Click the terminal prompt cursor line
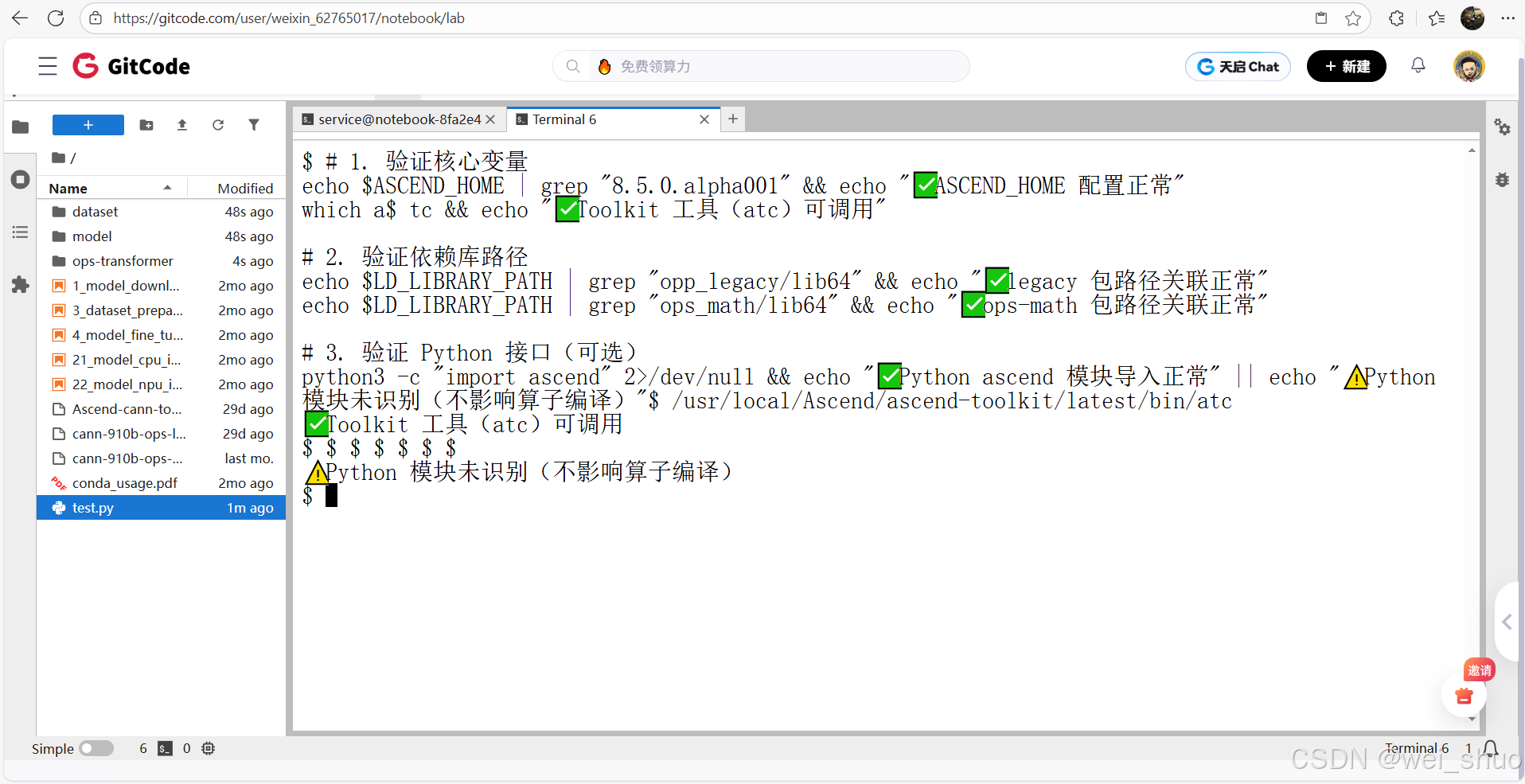Screen dimensions: 1525x784 (331, 496)
